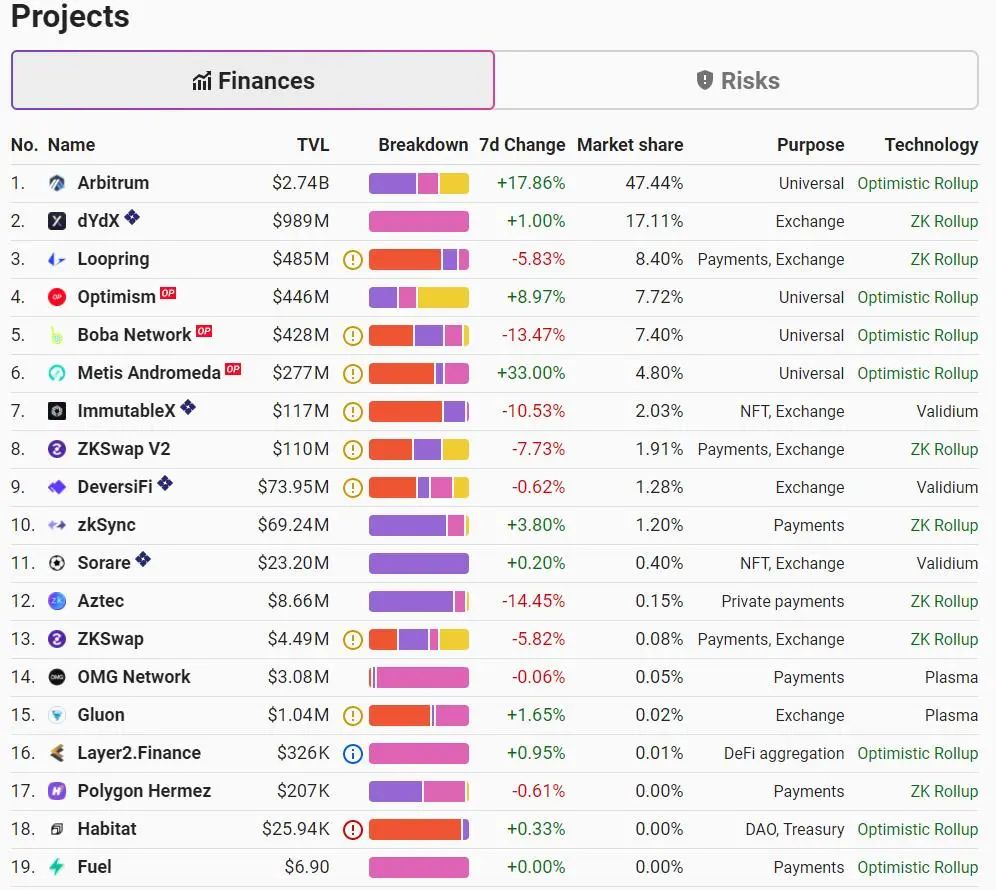Click the Sorare logo icon

click(57, 563)
